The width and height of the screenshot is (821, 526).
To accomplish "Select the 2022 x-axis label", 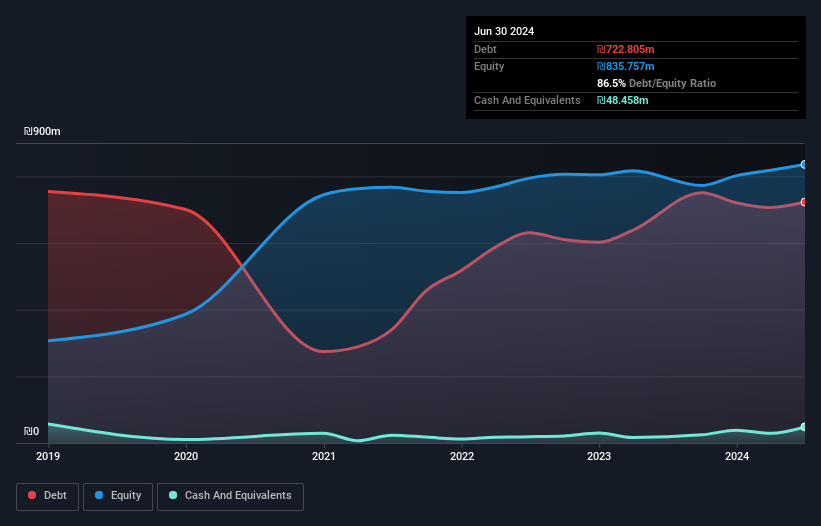I will pos(462,456).
